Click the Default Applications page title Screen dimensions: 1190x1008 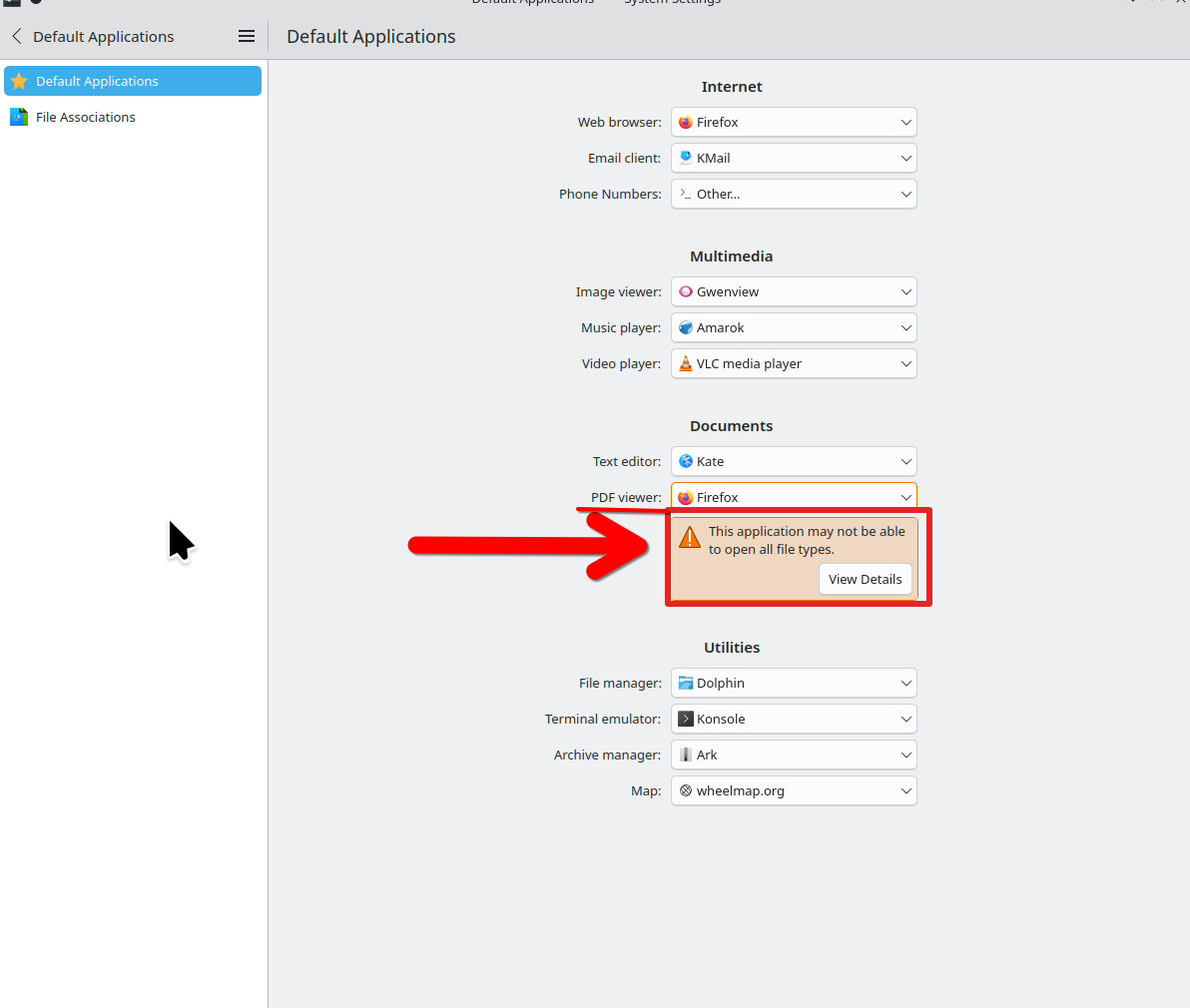pos(371,36)
